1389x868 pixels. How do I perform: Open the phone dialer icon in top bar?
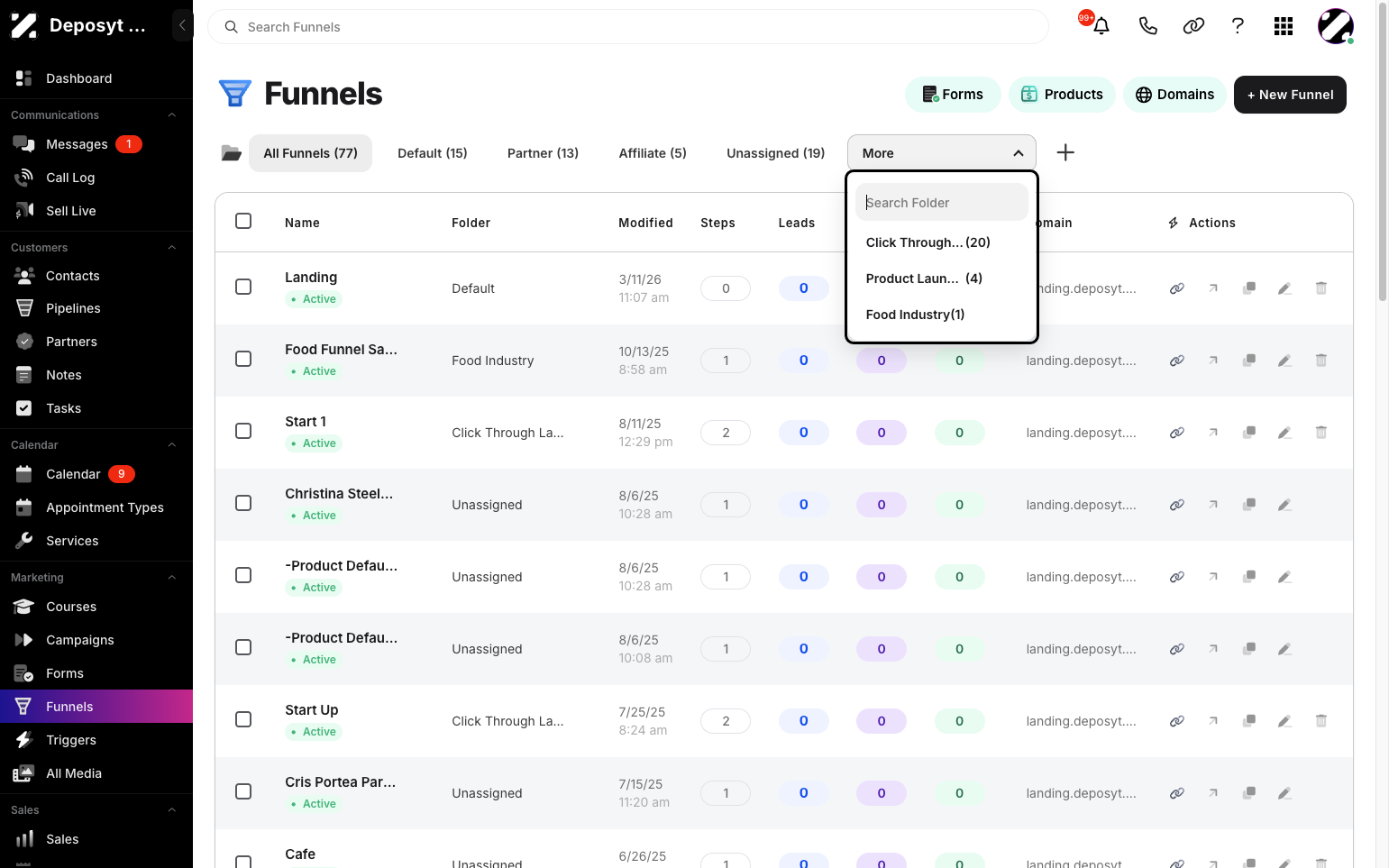(1147, 26)
